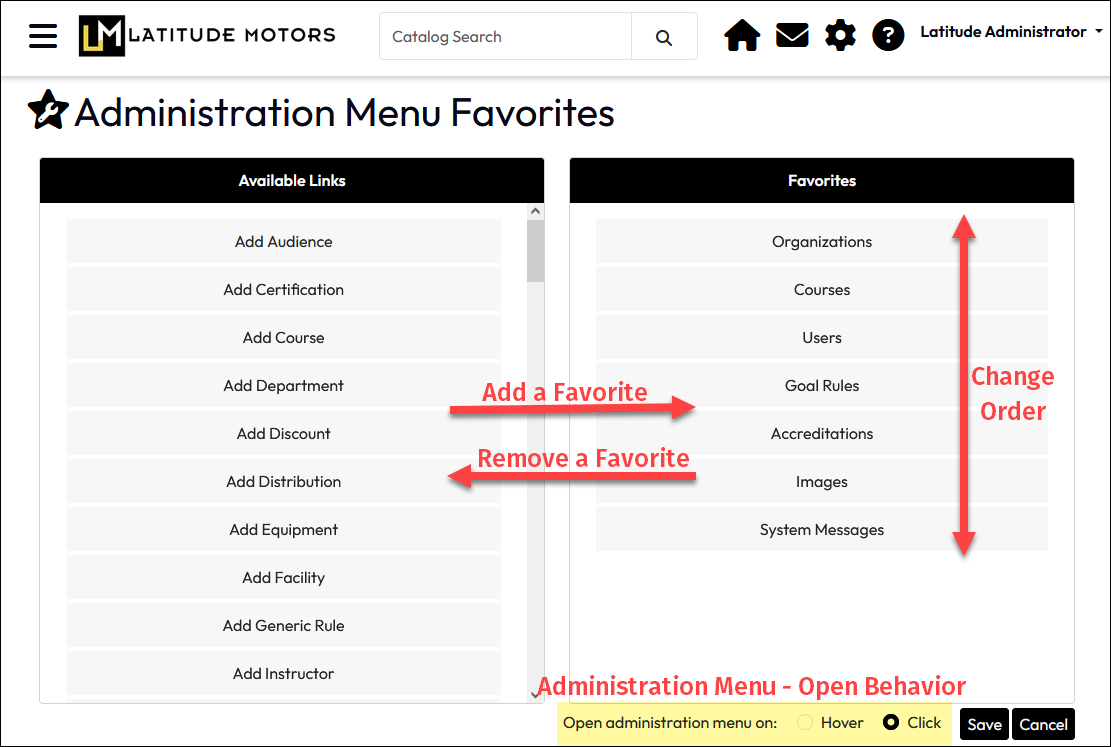Cancel the favorites changes
The height and width of the screenshot is (747, 1111).
pos(1043,724)
